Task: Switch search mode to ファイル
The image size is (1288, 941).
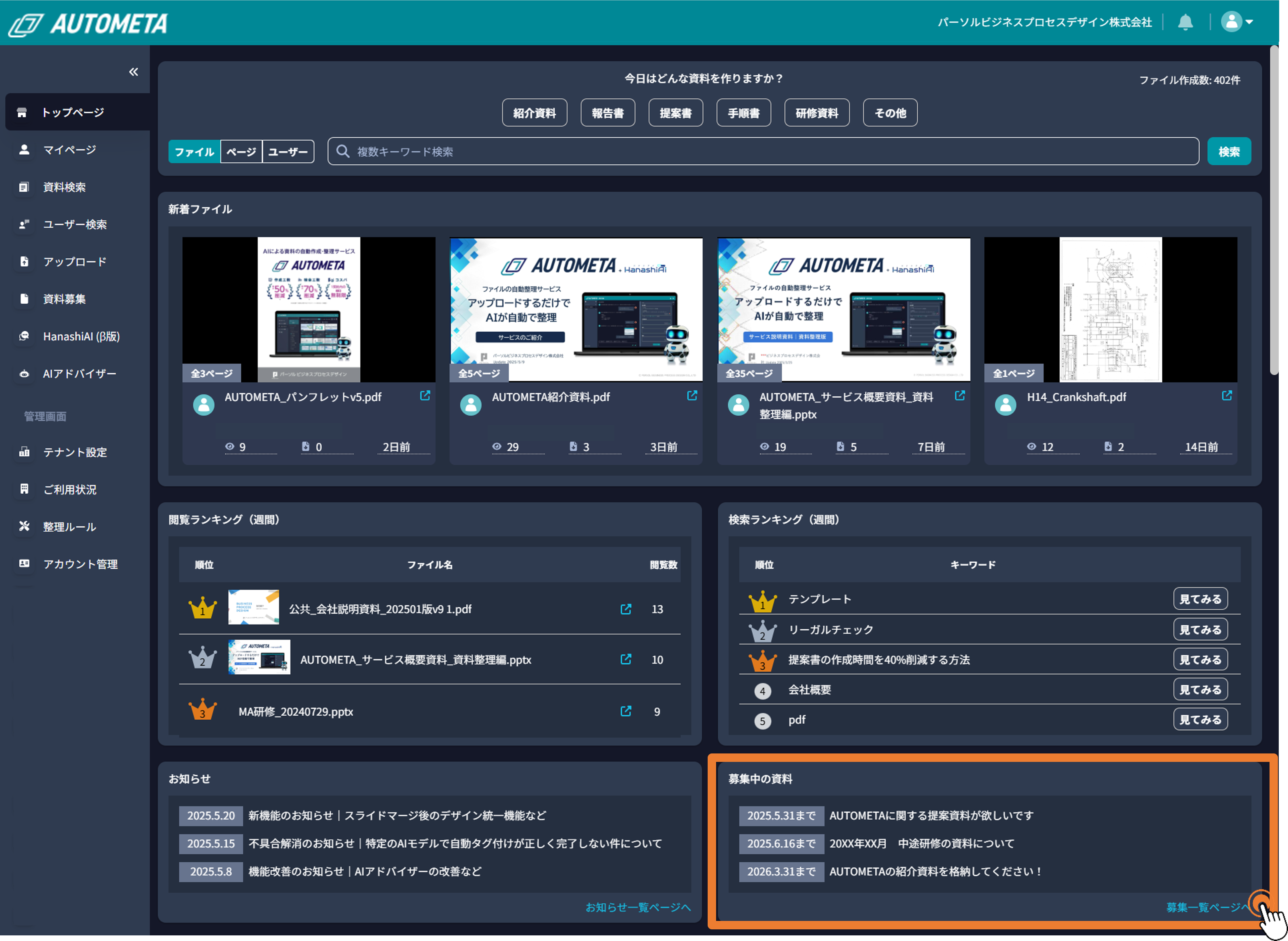Action: (194, 151)
